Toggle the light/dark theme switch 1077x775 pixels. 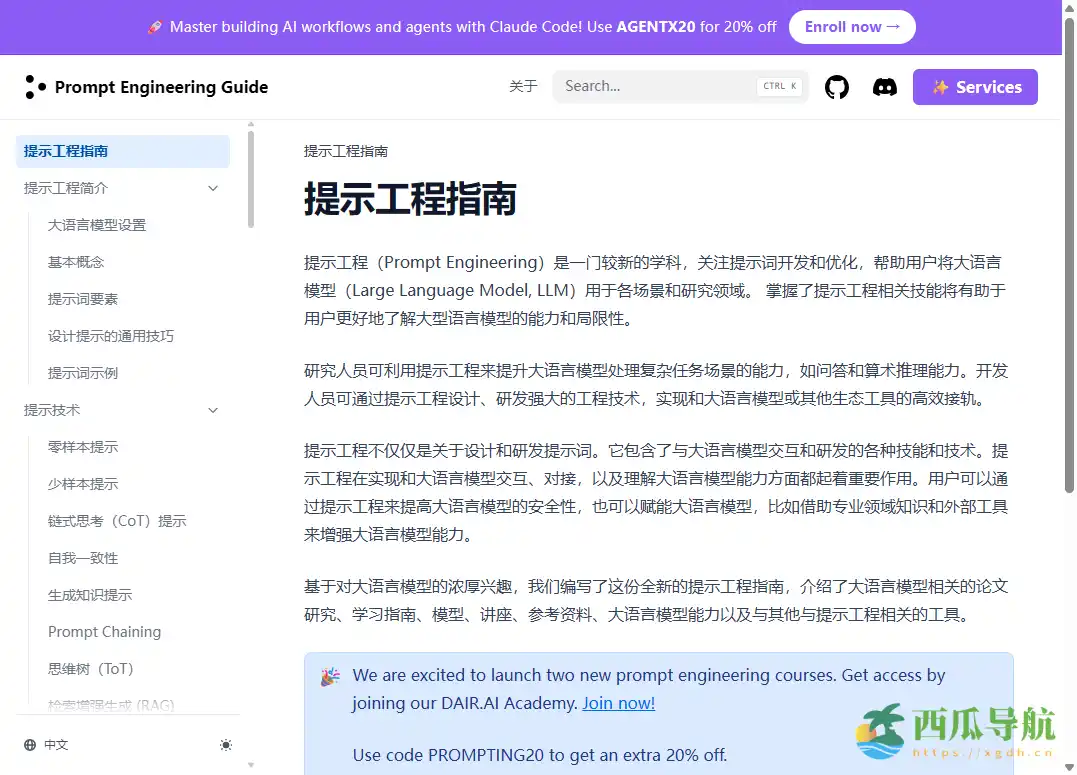click(x=226, y=745)
